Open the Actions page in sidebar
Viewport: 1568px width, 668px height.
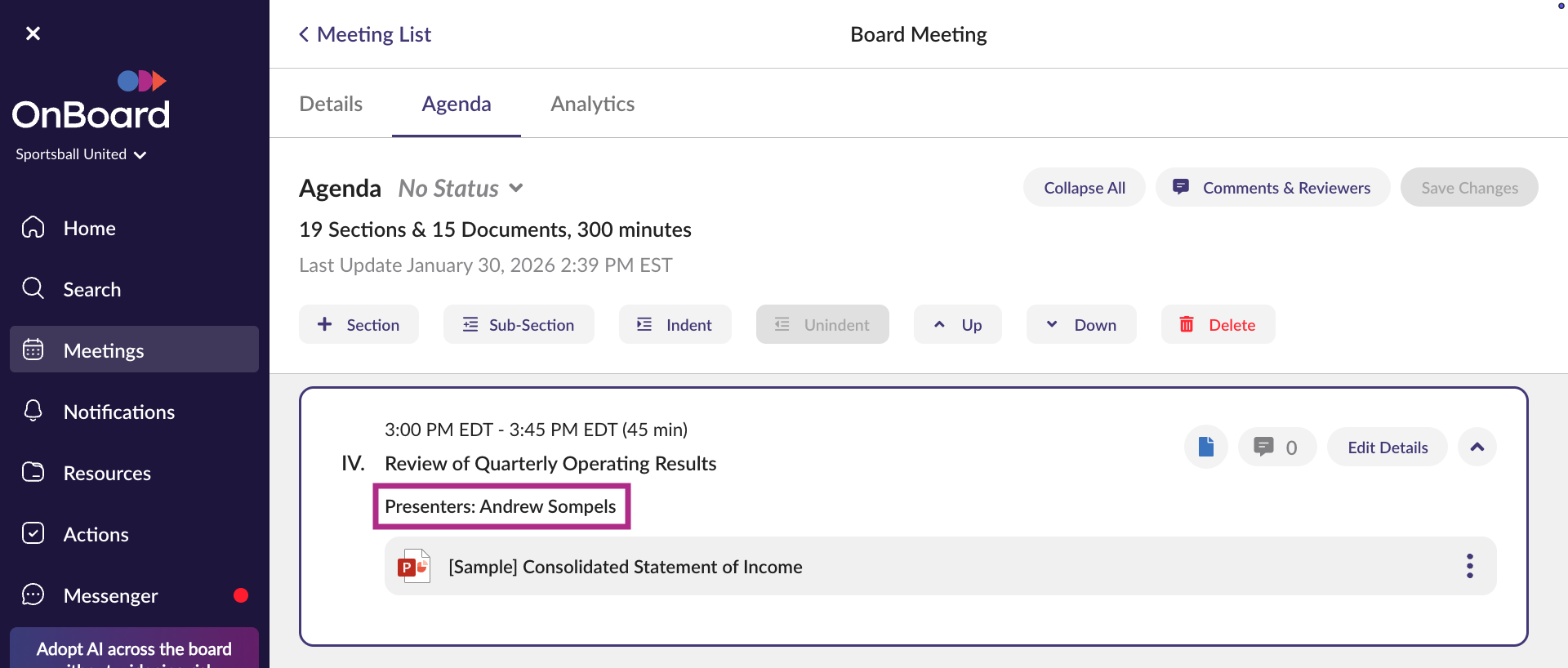coord(96,534)
